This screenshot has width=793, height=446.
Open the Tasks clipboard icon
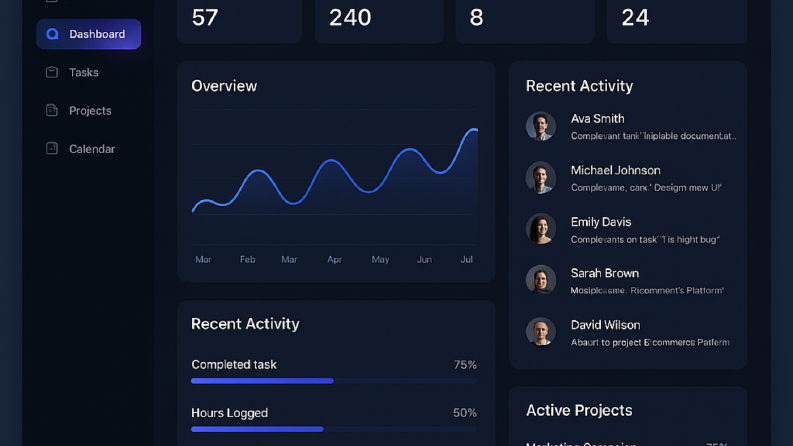52,72
